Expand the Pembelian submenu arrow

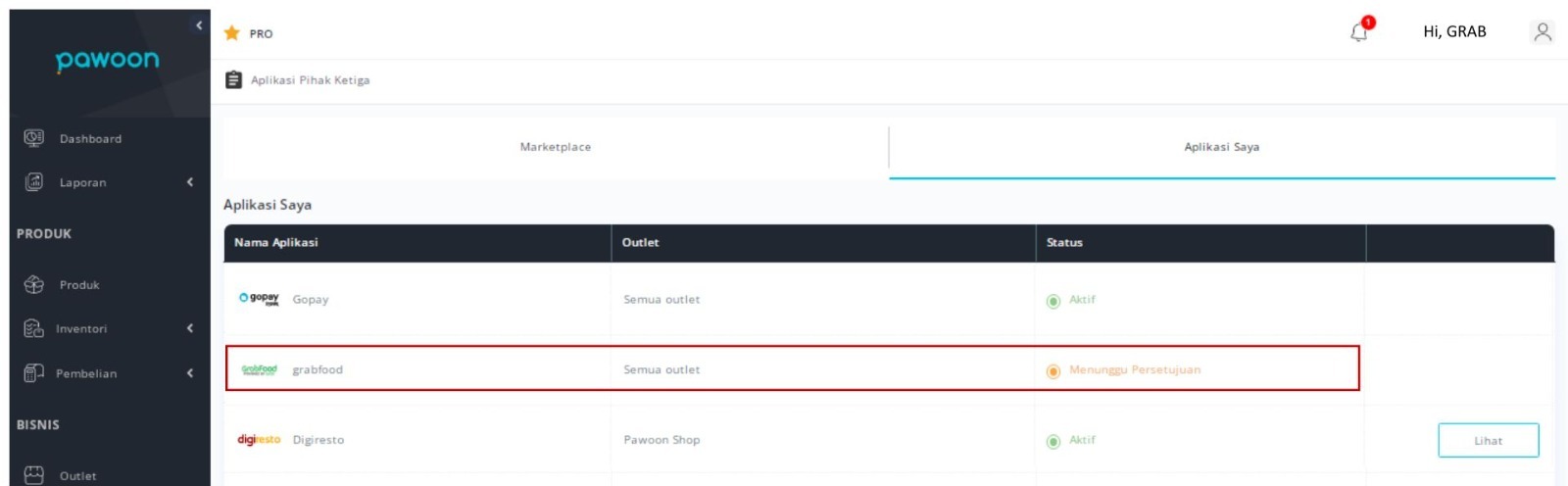[x=190, y=372]
